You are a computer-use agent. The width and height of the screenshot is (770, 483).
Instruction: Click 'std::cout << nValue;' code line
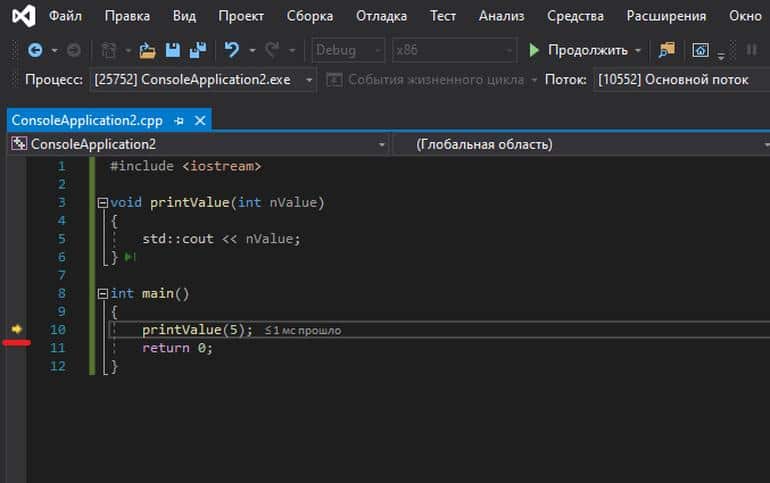click(x=221, y=239)
